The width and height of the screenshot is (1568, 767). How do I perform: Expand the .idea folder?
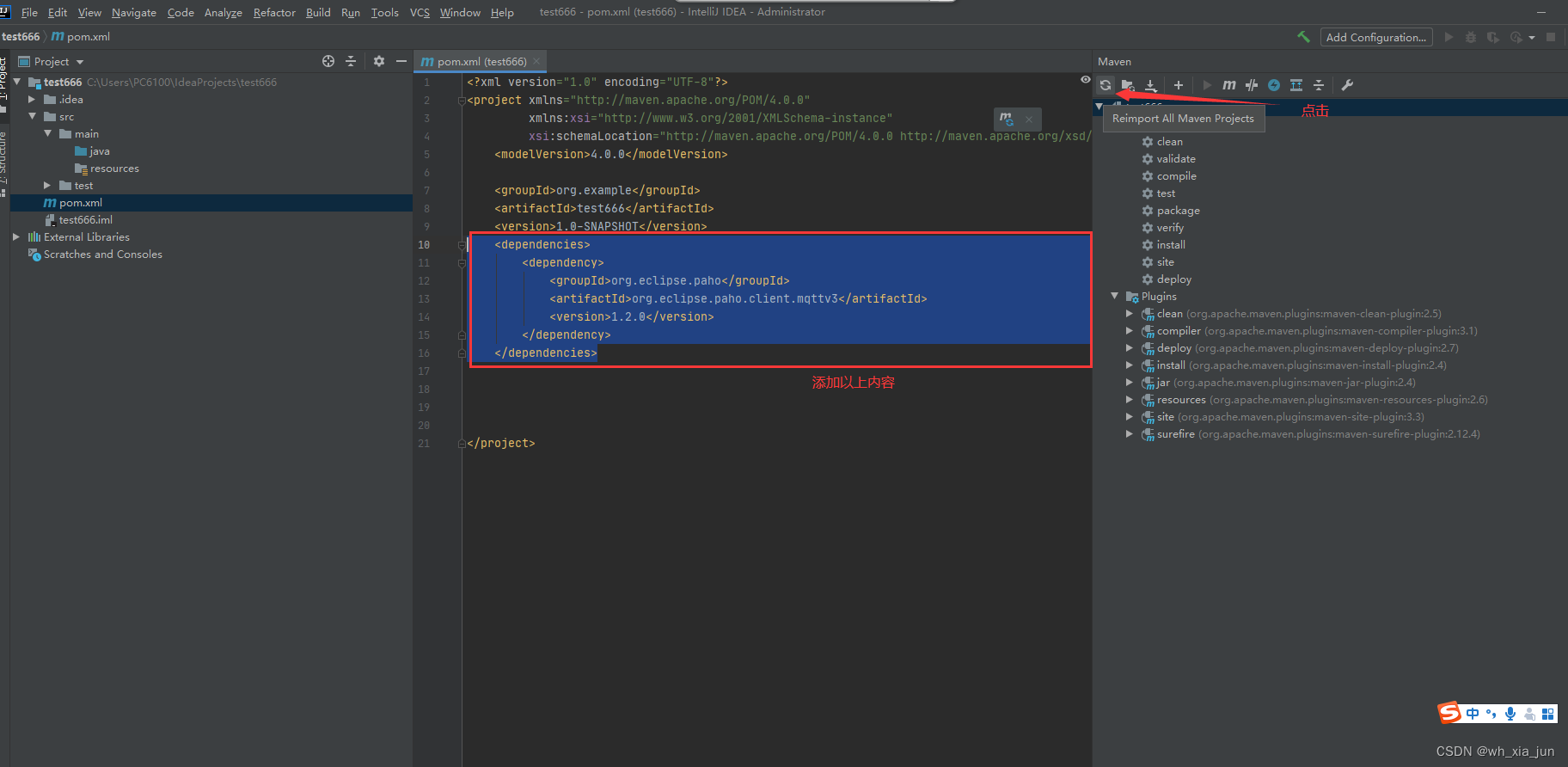[x=32, y=100]
